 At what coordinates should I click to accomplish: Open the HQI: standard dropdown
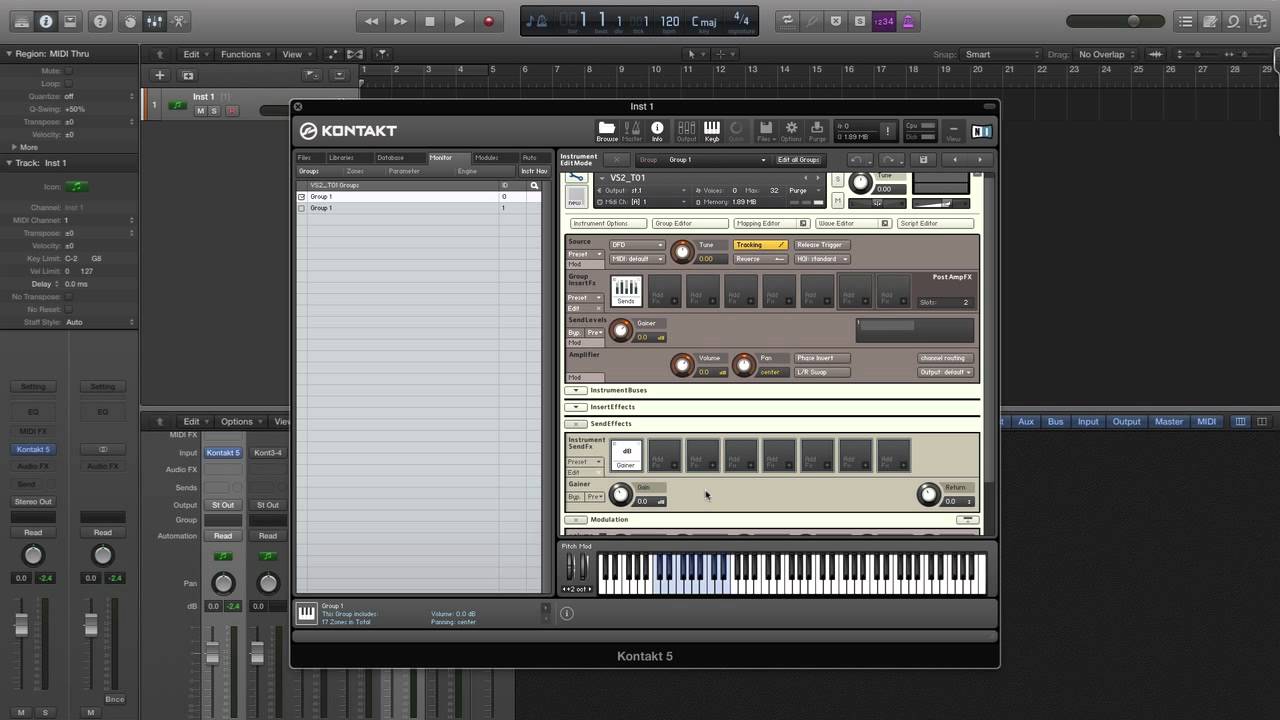821,259
